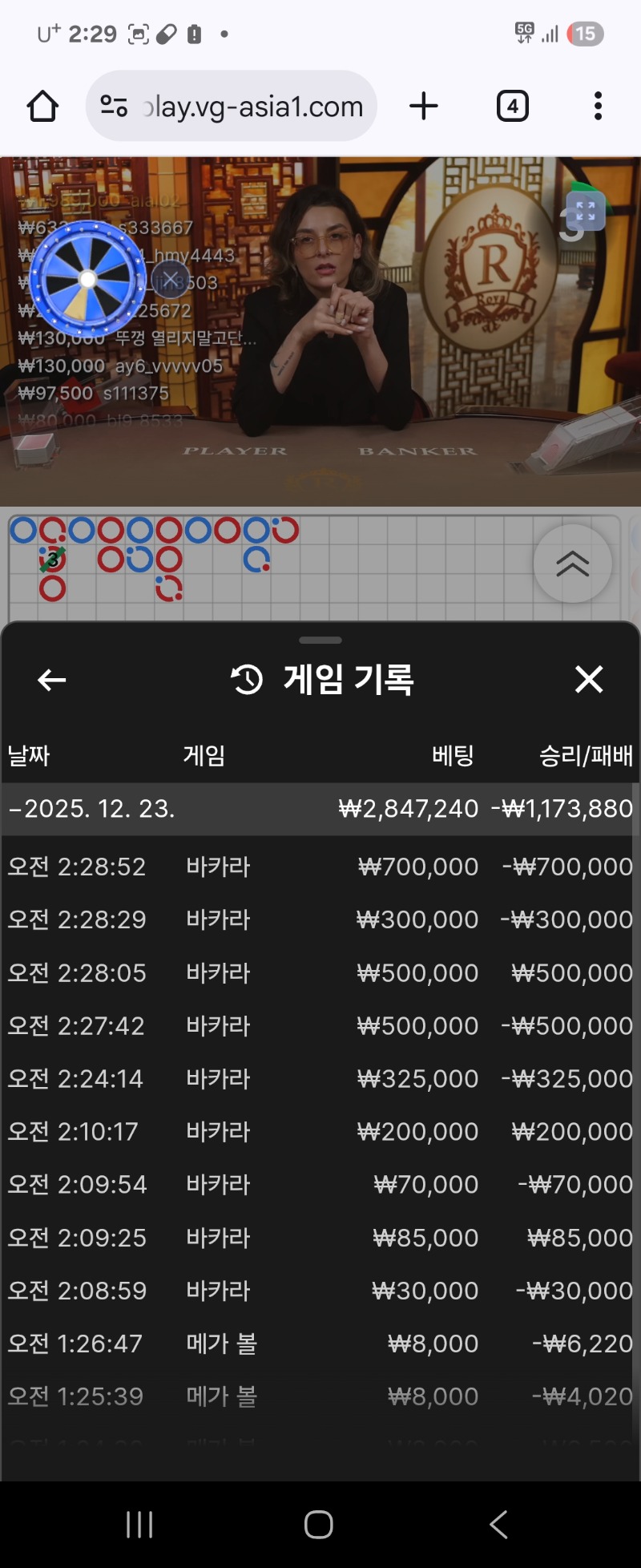Screen dimensions: 641x1568
Task: Open the browser three-dot menu
Action: pyautogui.click(x=598, y=106)
